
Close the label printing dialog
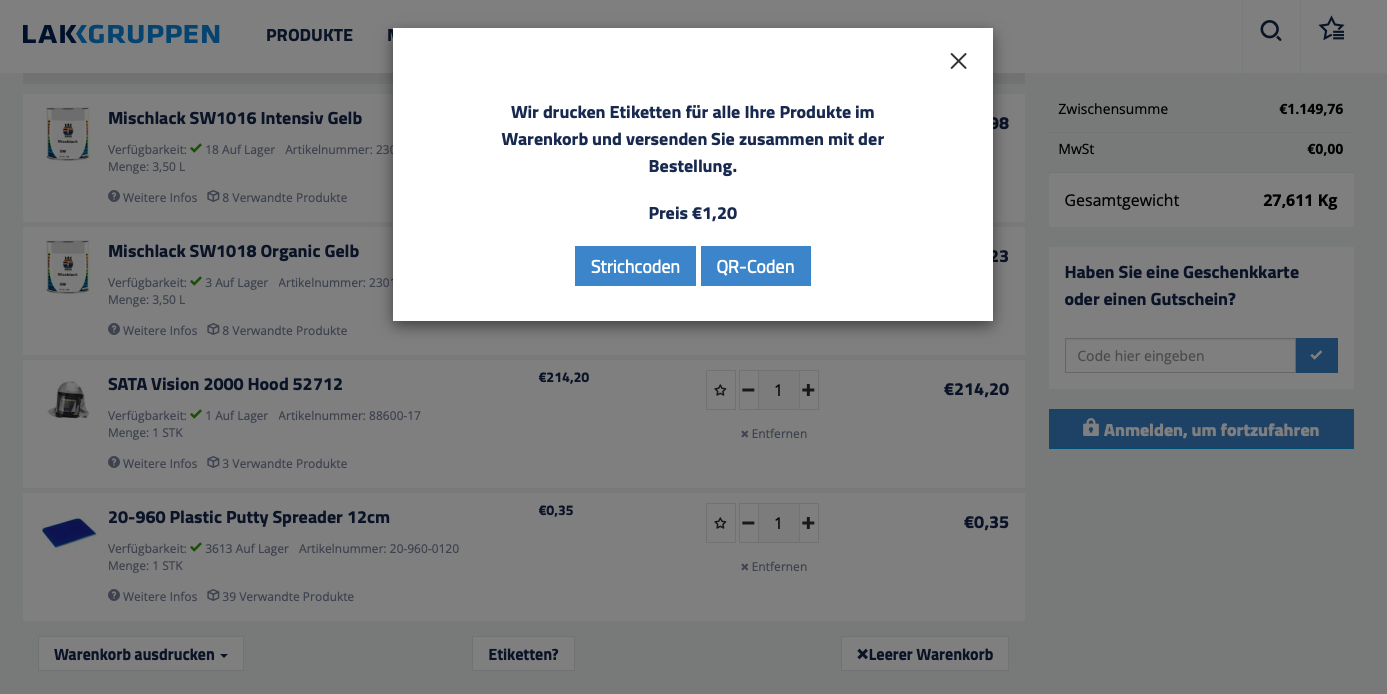tap(958, 61)
